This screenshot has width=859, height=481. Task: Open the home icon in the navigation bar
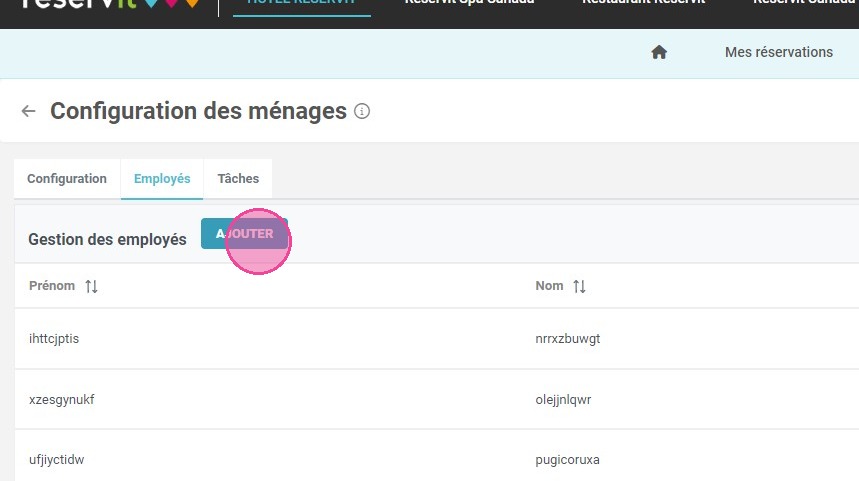point(659,52)
